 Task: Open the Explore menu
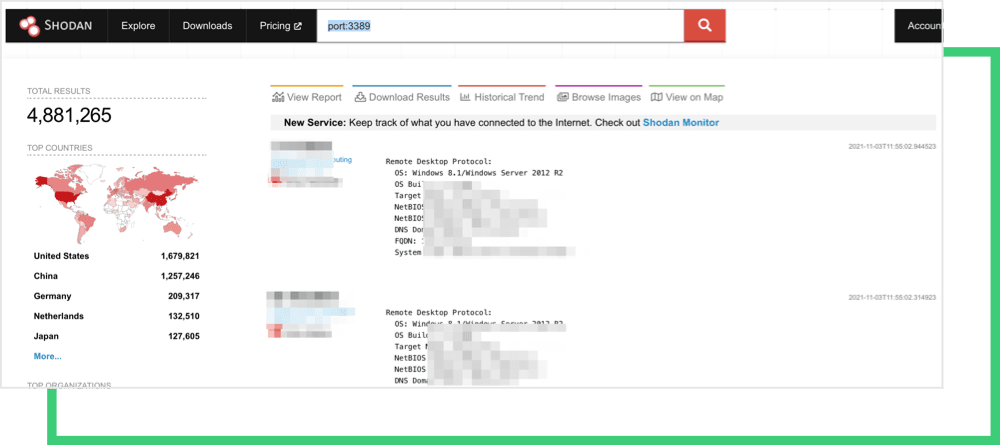[138, 26]
